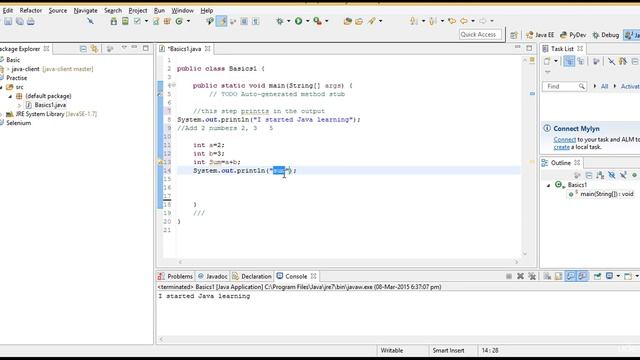Collapse Basics1 node in Outline

coord(549,185)
